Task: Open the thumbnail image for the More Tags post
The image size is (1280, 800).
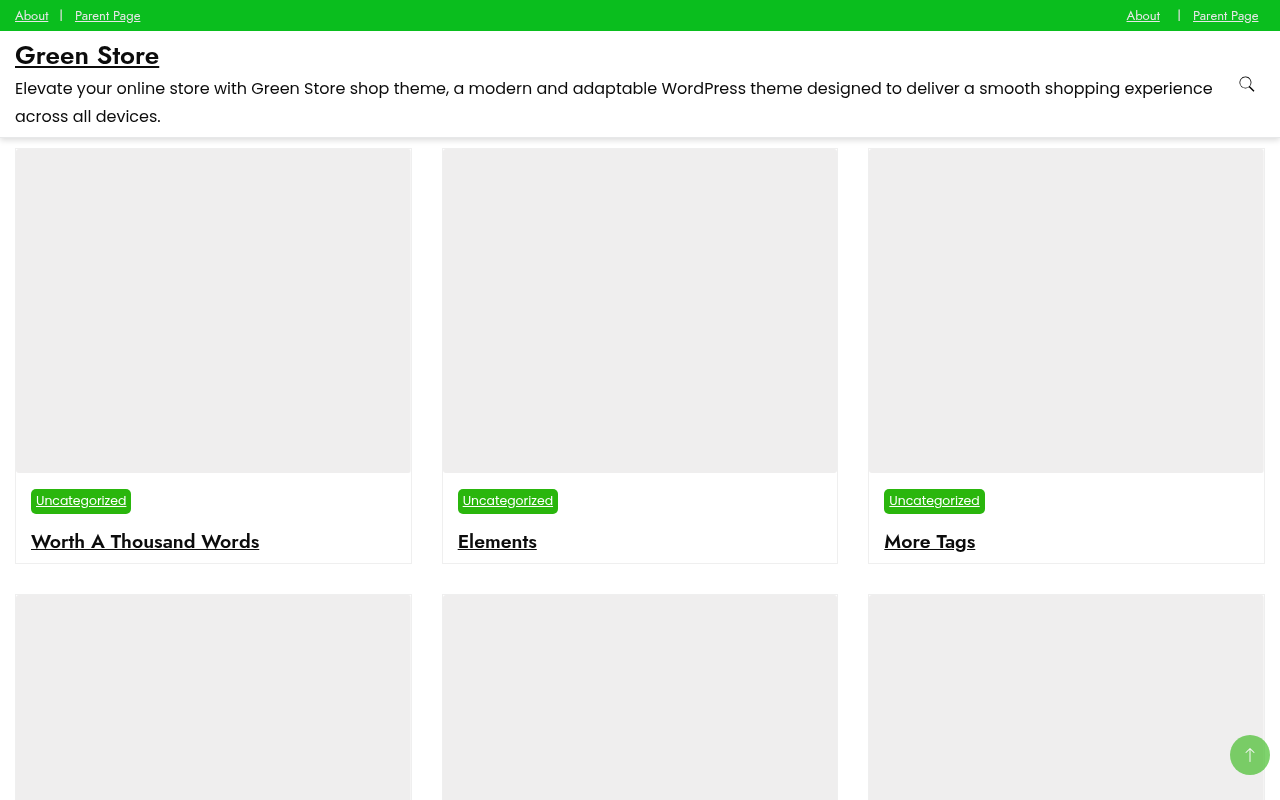Action: click(x=1066, y=311)
